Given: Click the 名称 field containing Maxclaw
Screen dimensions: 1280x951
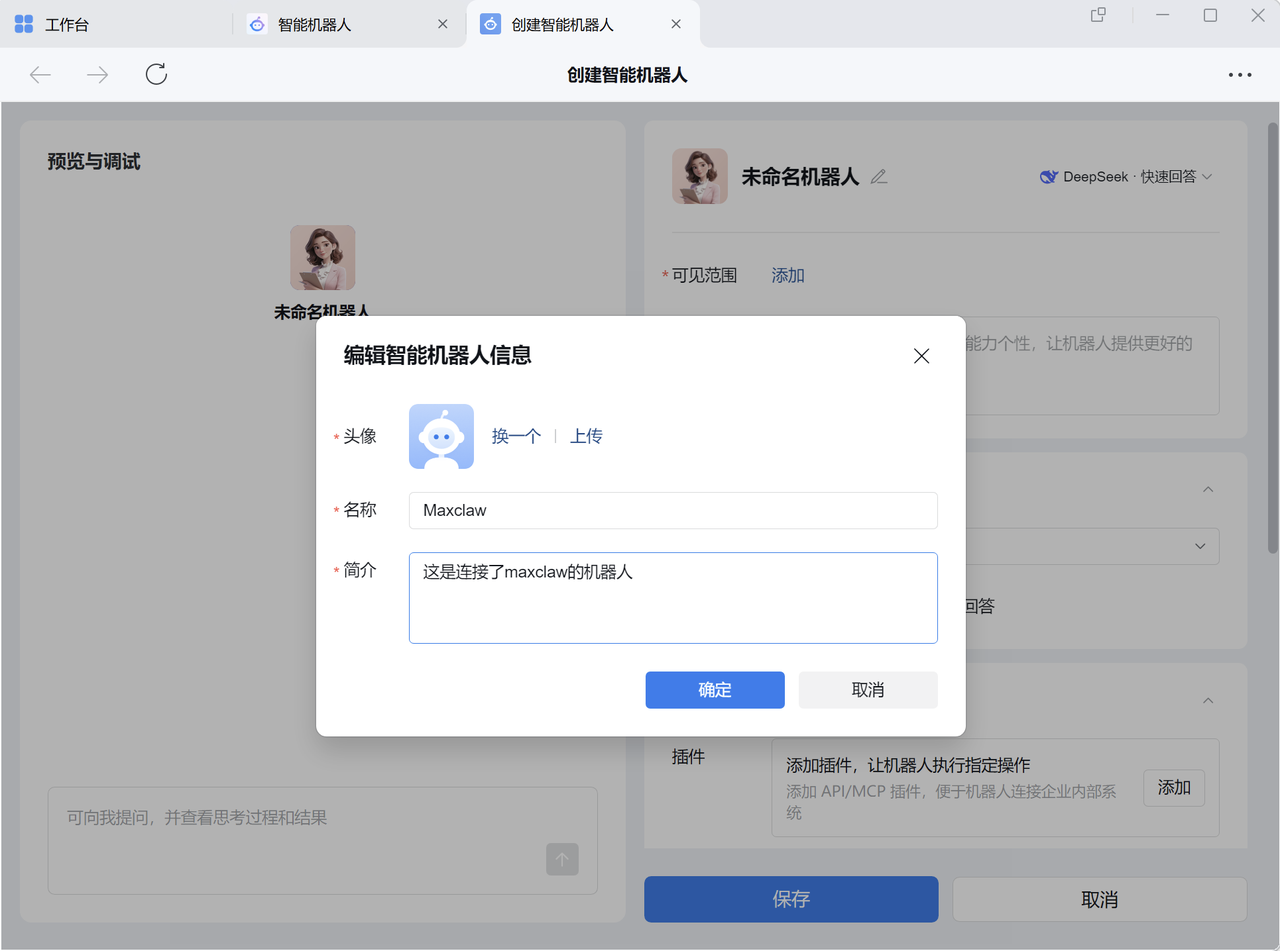Looking at the screenshot, I should pos(672,510).
